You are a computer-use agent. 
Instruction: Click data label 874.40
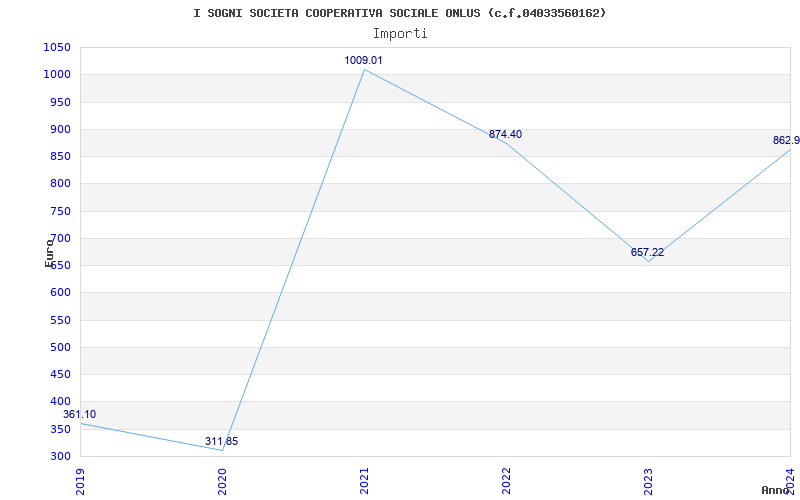pos(505,134)
